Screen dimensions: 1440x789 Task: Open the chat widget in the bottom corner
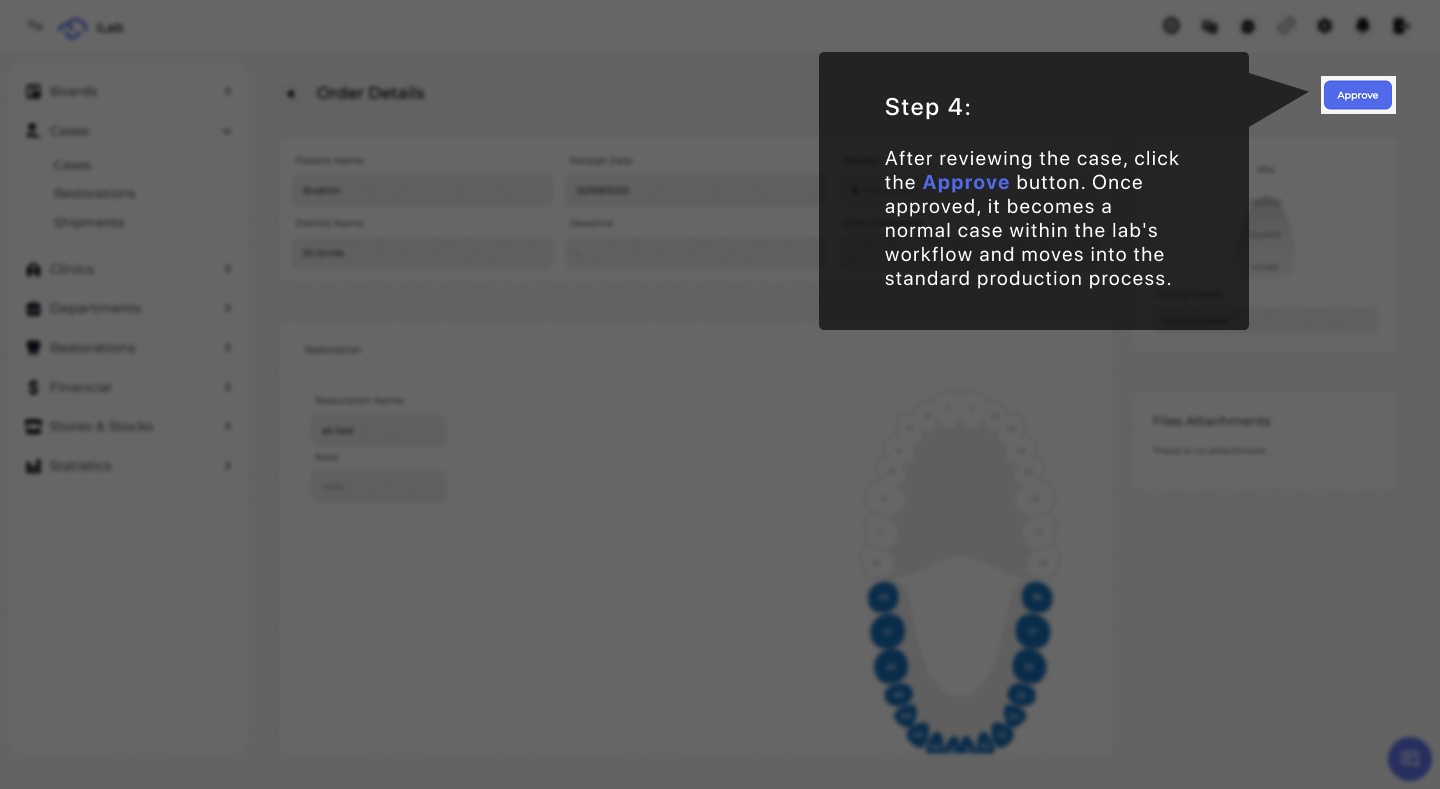point(1410,759)
